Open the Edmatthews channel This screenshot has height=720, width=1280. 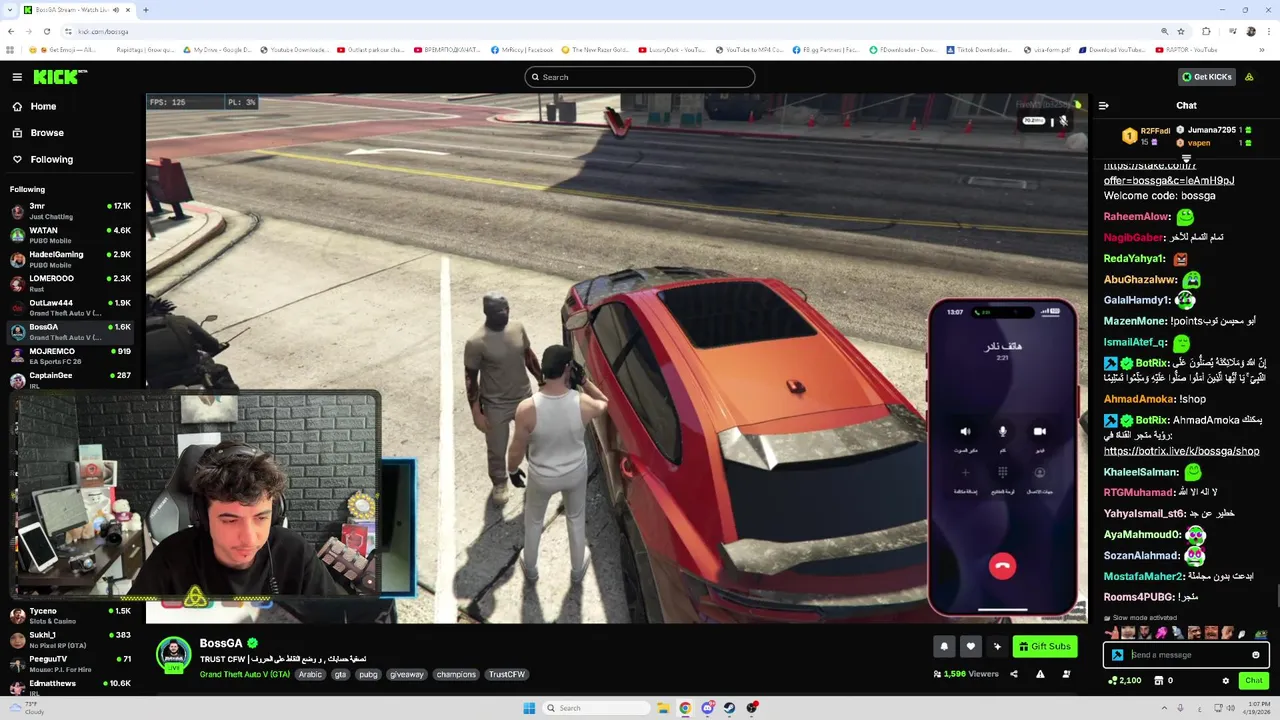[70, 687]
